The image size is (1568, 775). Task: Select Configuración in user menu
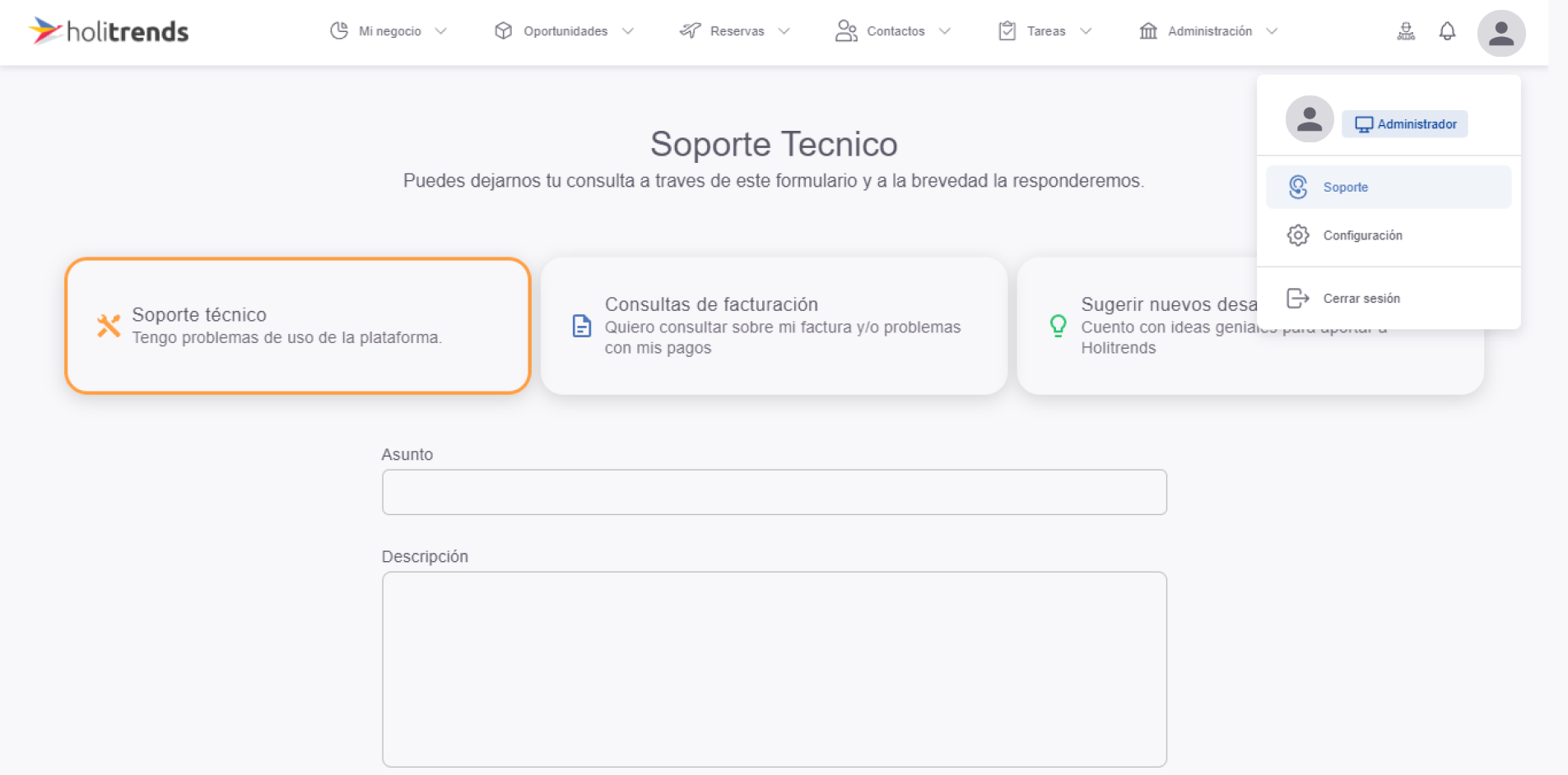(x=1389, y=235)
